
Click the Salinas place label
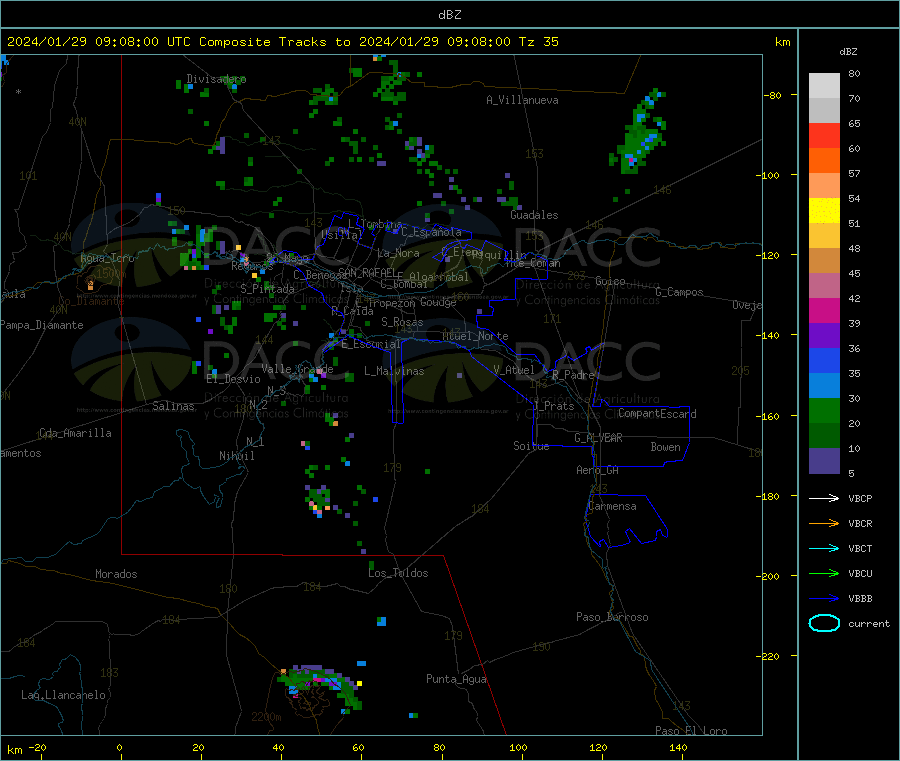(173, 406)
